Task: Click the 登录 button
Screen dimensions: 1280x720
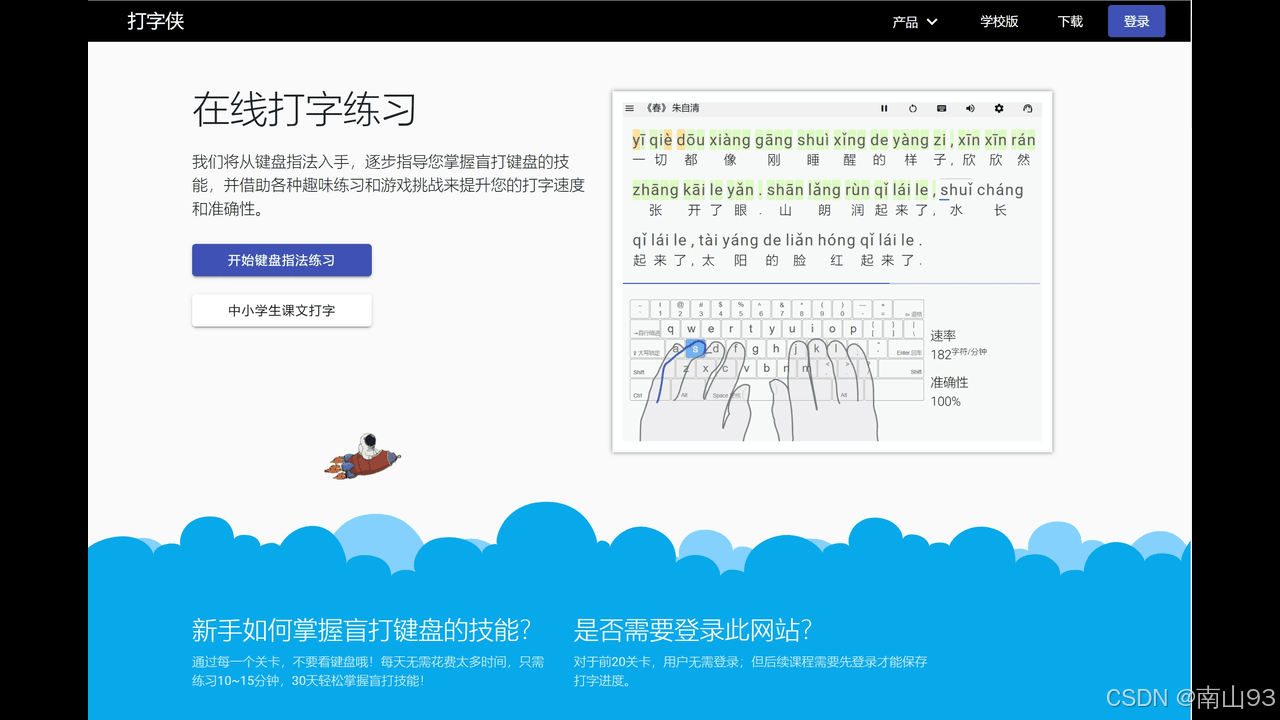Action: click(1136, 21)
